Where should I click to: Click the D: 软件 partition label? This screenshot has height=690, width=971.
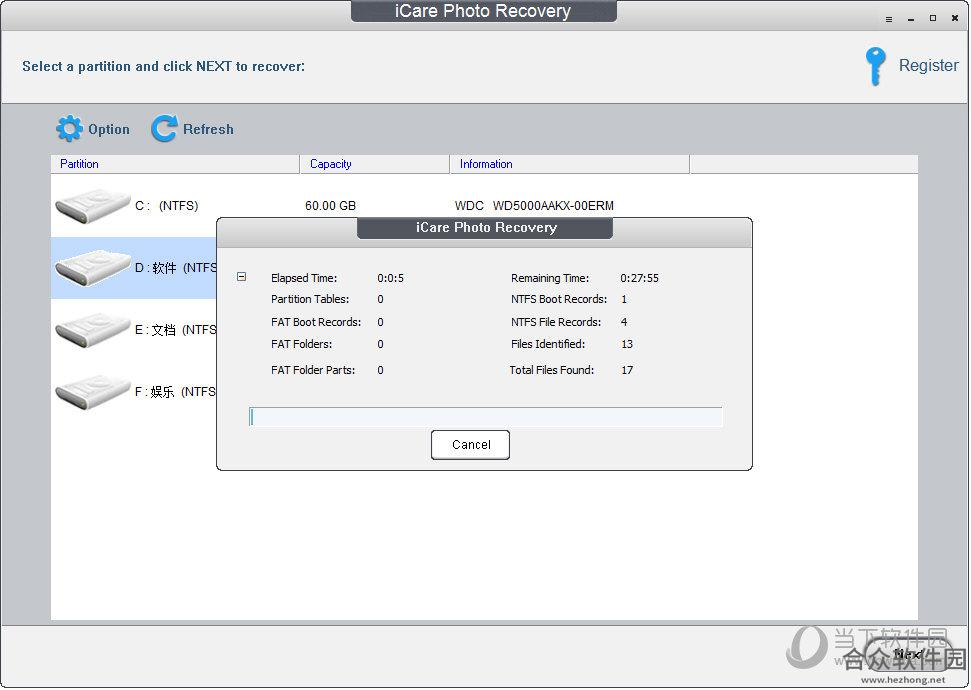[x=176, y=268]
